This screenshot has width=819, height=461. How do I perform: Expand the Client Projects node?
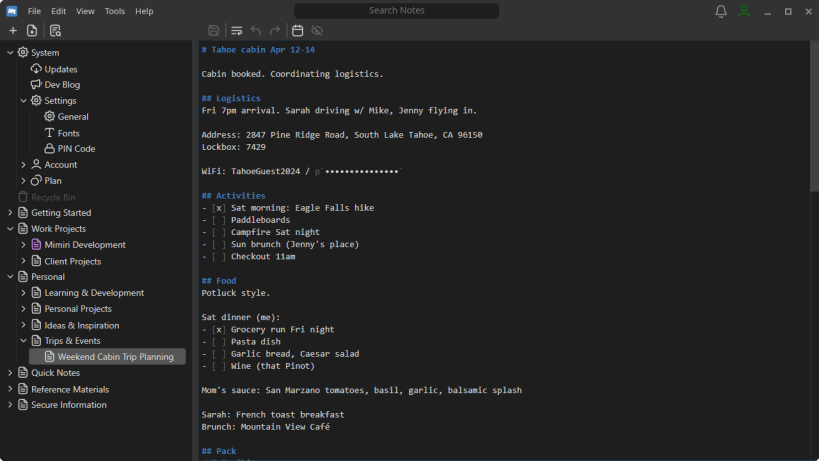[x=24, y=261]
